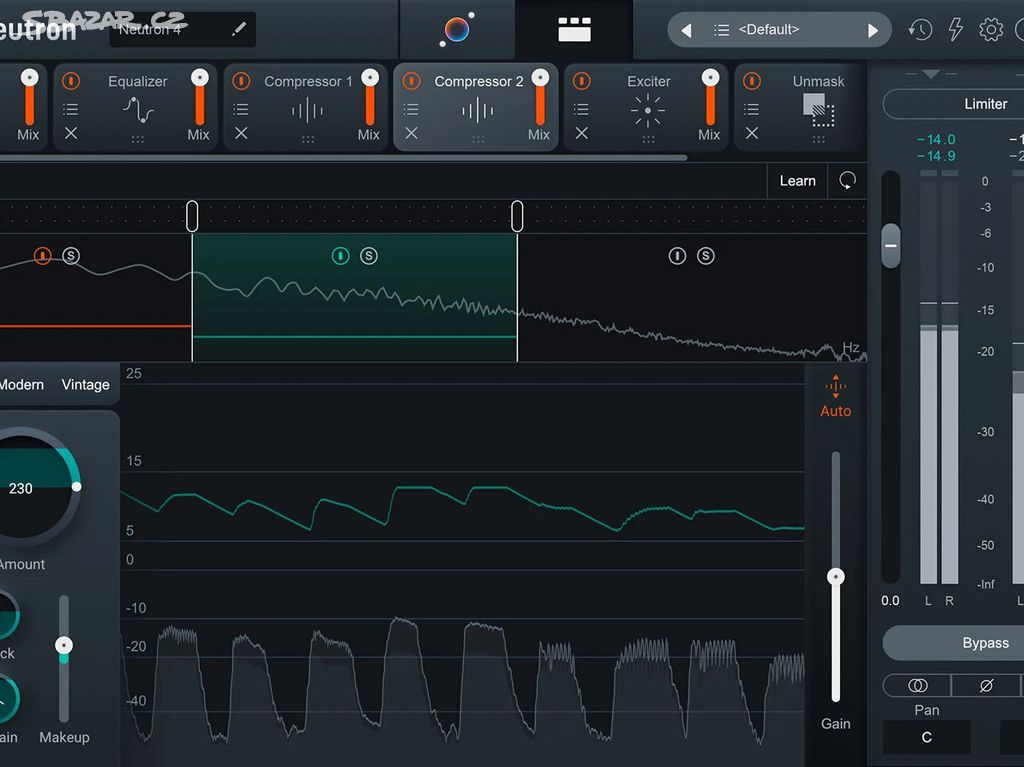Viewport: 1024px width, 767px height.
Task: Select the Equalizer module title
Action: 138,81
